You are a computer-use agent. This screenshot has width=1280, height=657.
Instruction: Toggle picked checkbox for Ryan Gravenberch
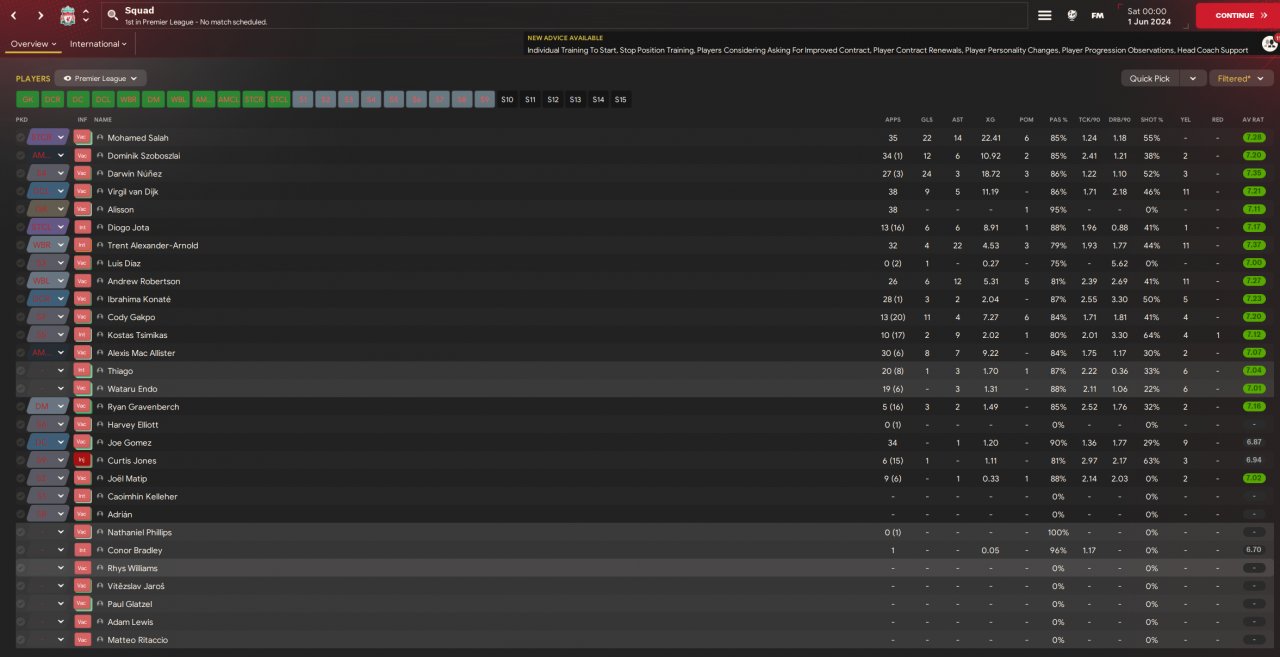tap(21, 407)
